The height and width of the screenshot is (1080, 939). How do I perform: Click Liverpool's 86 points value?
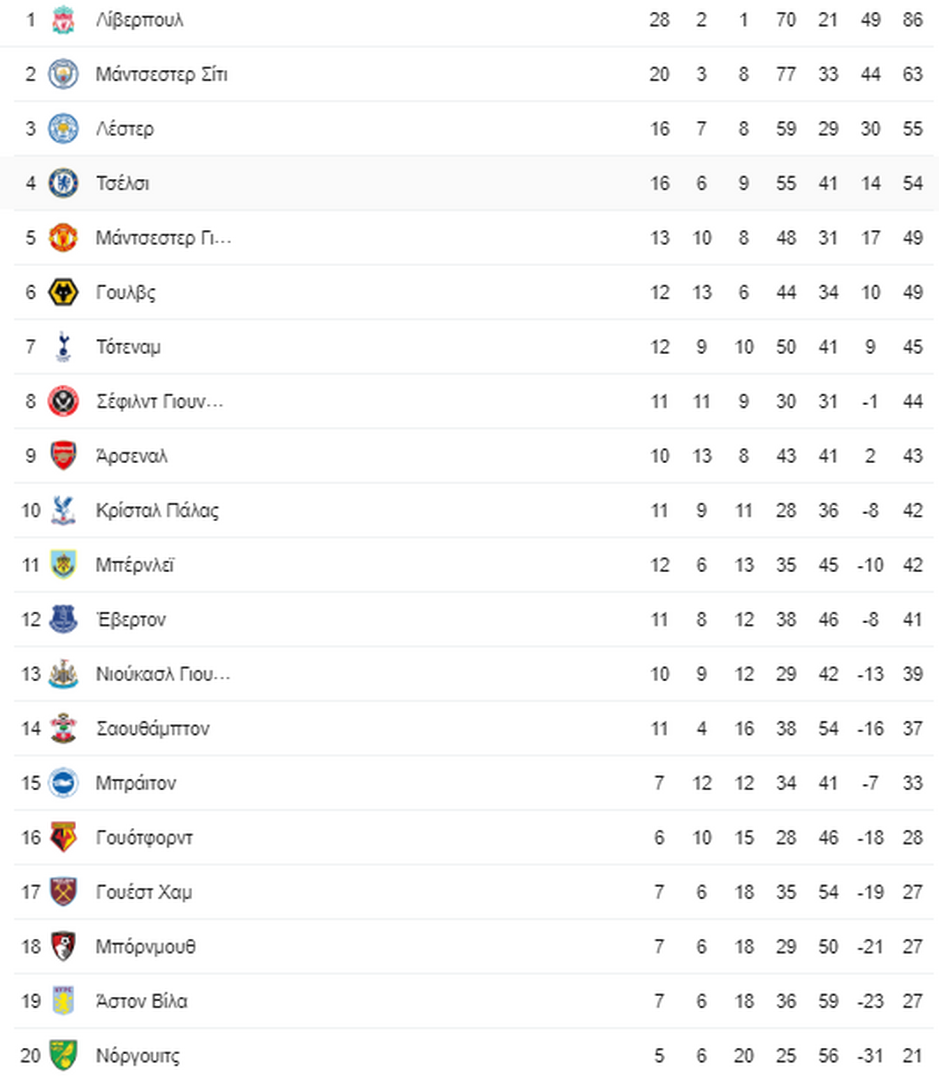point(913,20)
